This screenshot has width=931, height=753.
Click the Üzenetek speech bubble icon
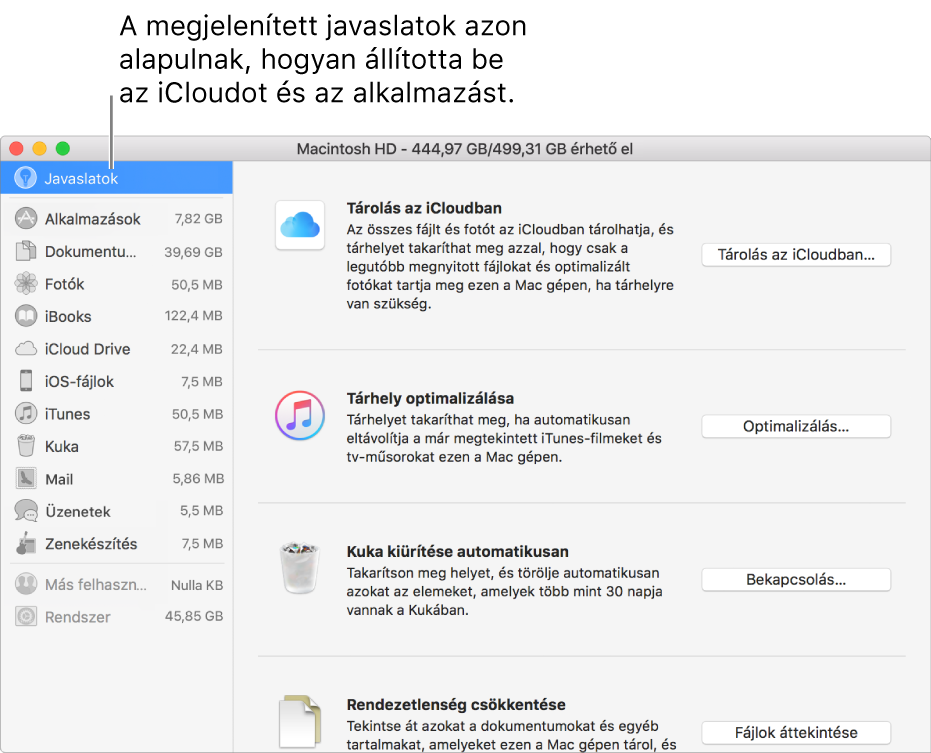26,511
